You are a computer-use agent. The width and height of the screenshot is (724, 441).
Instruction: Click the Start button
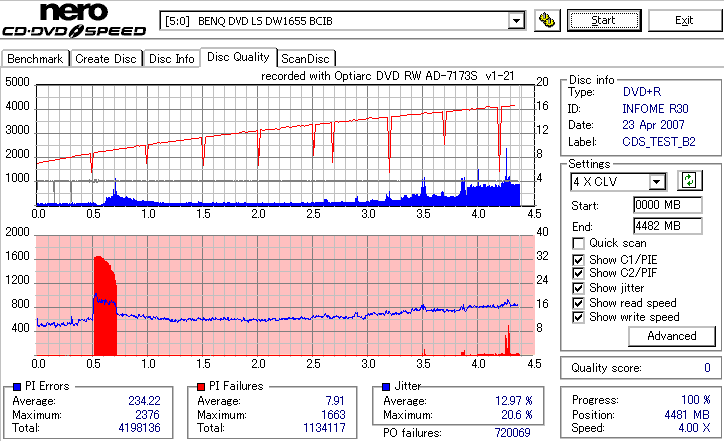tap(604, 21)
